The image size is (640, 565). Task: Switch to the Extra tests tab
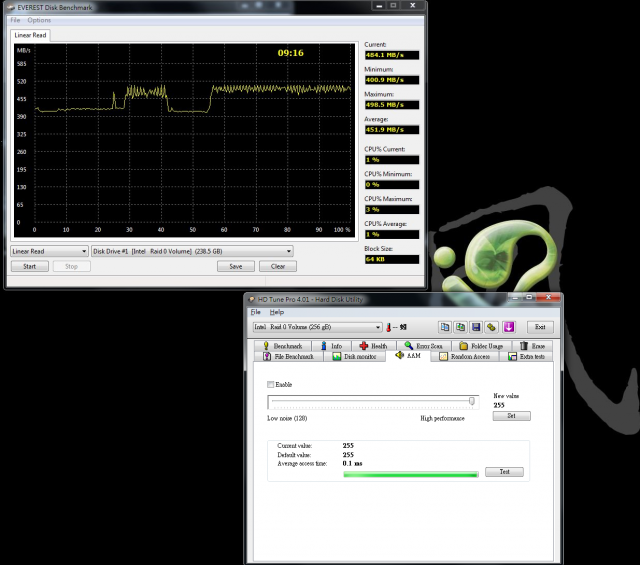coord(526,356)
